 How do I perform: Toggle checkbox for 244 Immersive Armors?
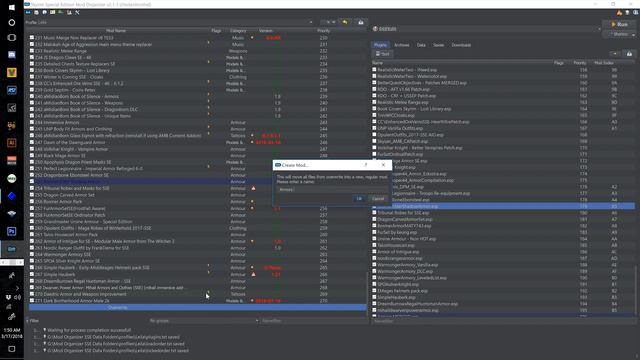(x=32, y=122)
